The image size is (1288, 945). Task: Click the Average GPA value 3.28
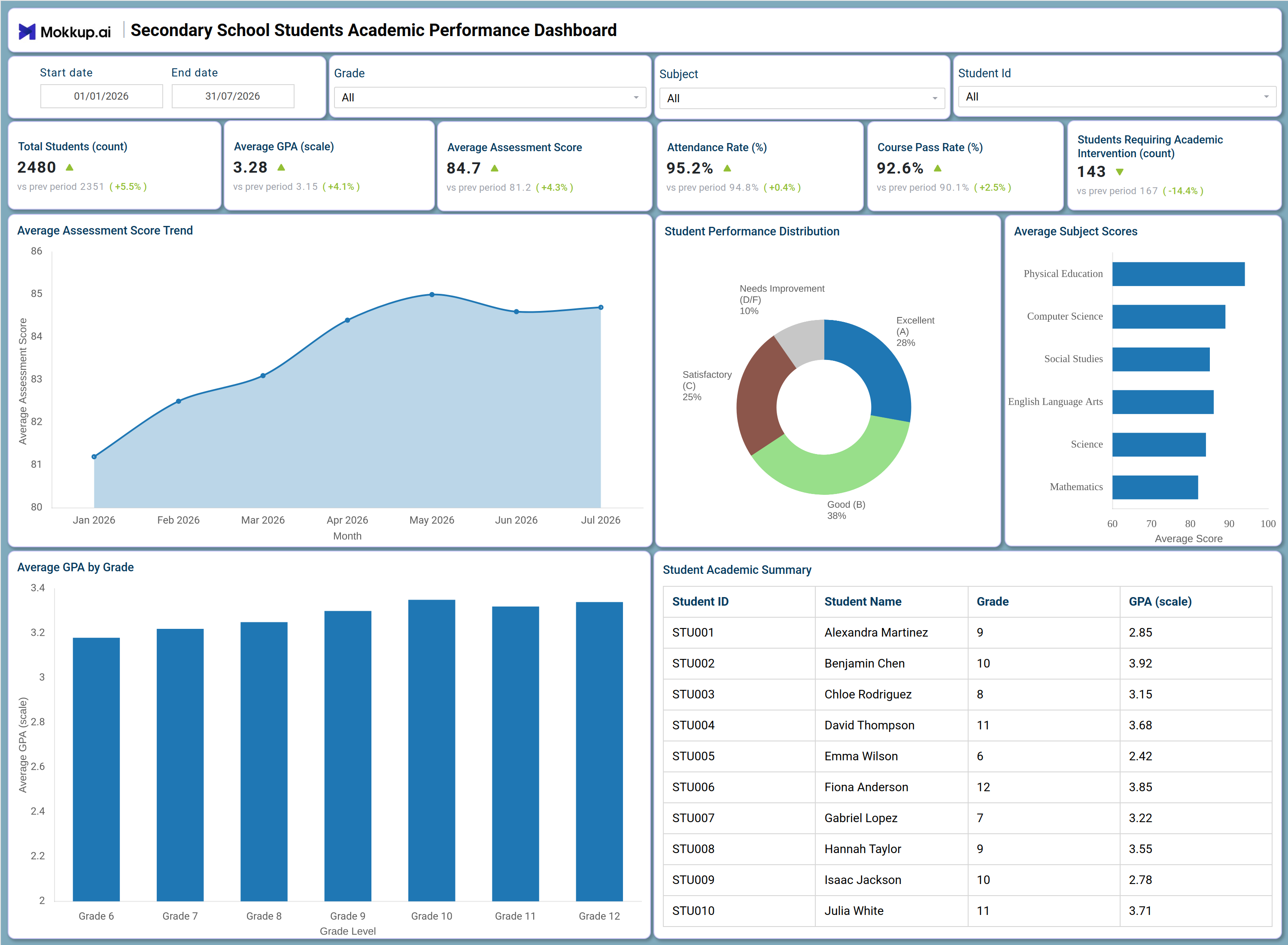click(250, 168)
